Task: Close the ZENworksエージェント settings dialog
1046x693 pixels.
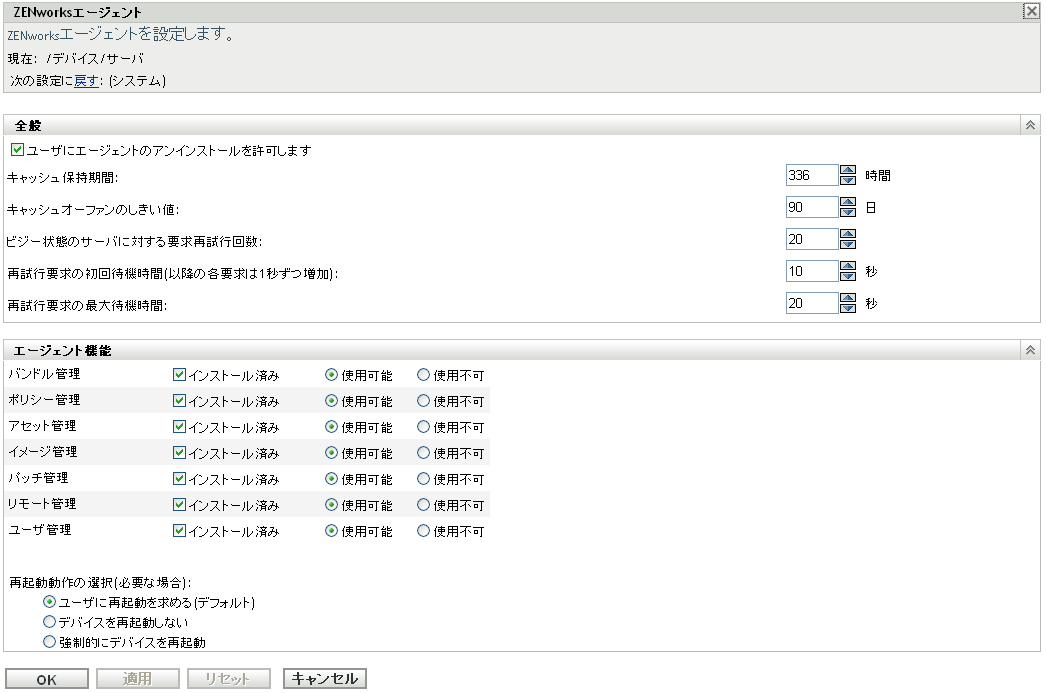Action: [1031, 12]
